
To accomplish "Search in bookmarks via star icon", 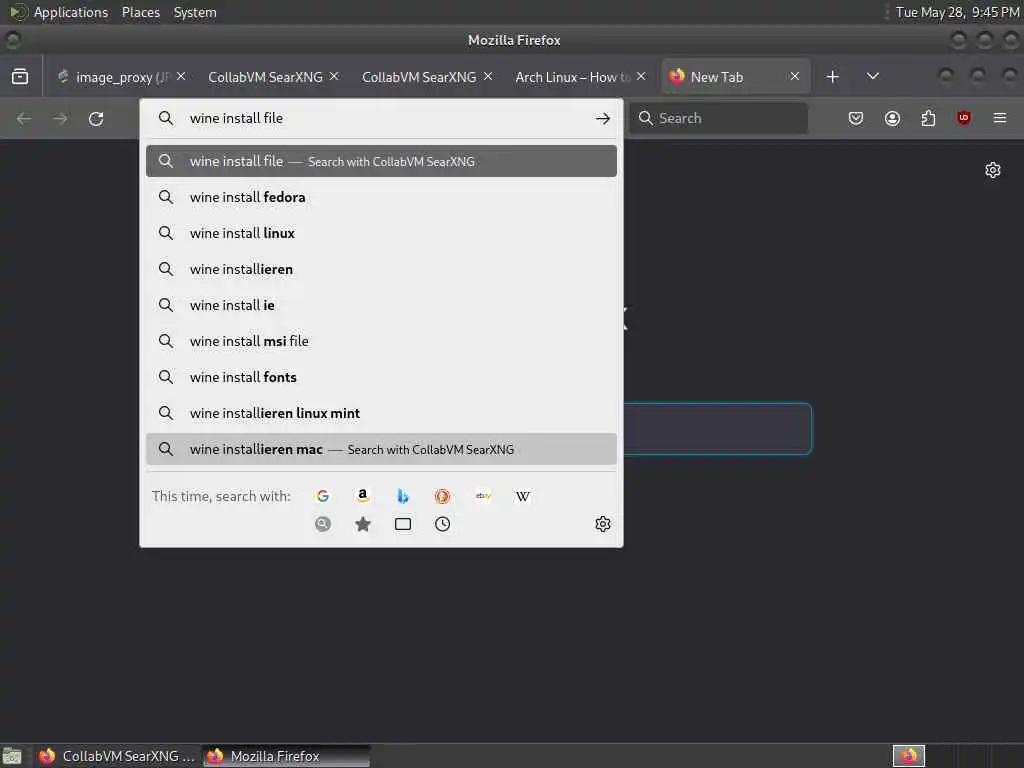I will pyautogui.click(x=363, y=524).
